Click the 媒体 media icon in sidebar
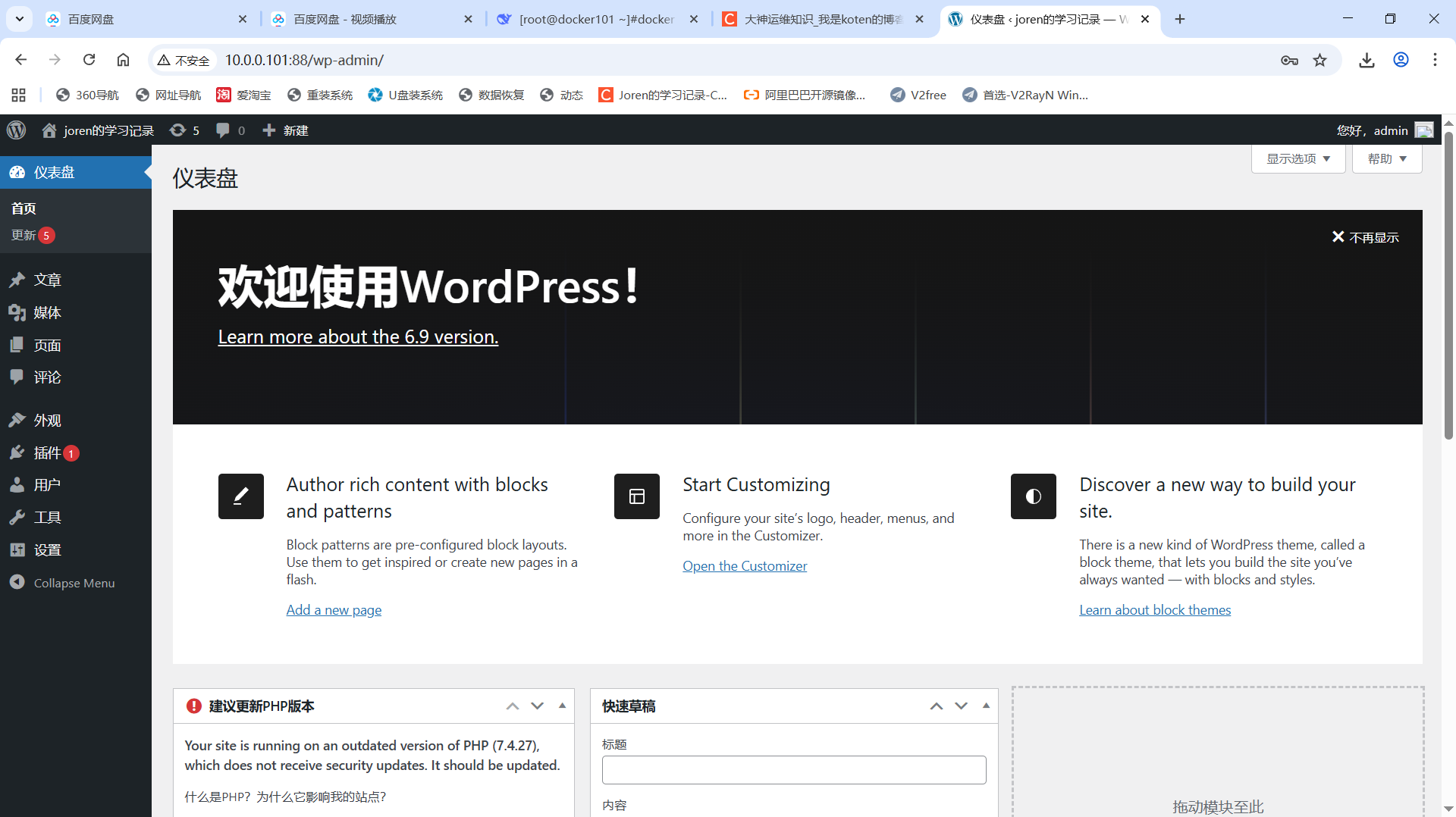 pos(17,312)
